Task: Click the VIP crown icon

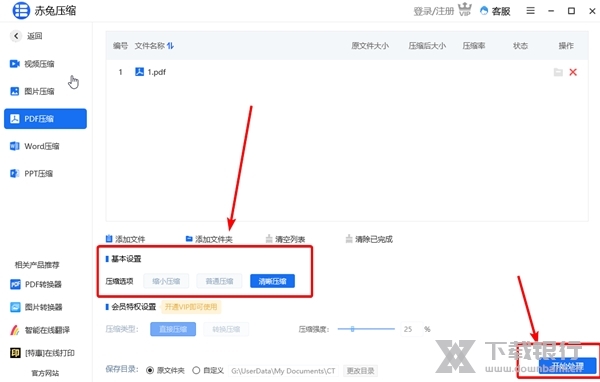Action: (x=465, y=10)
